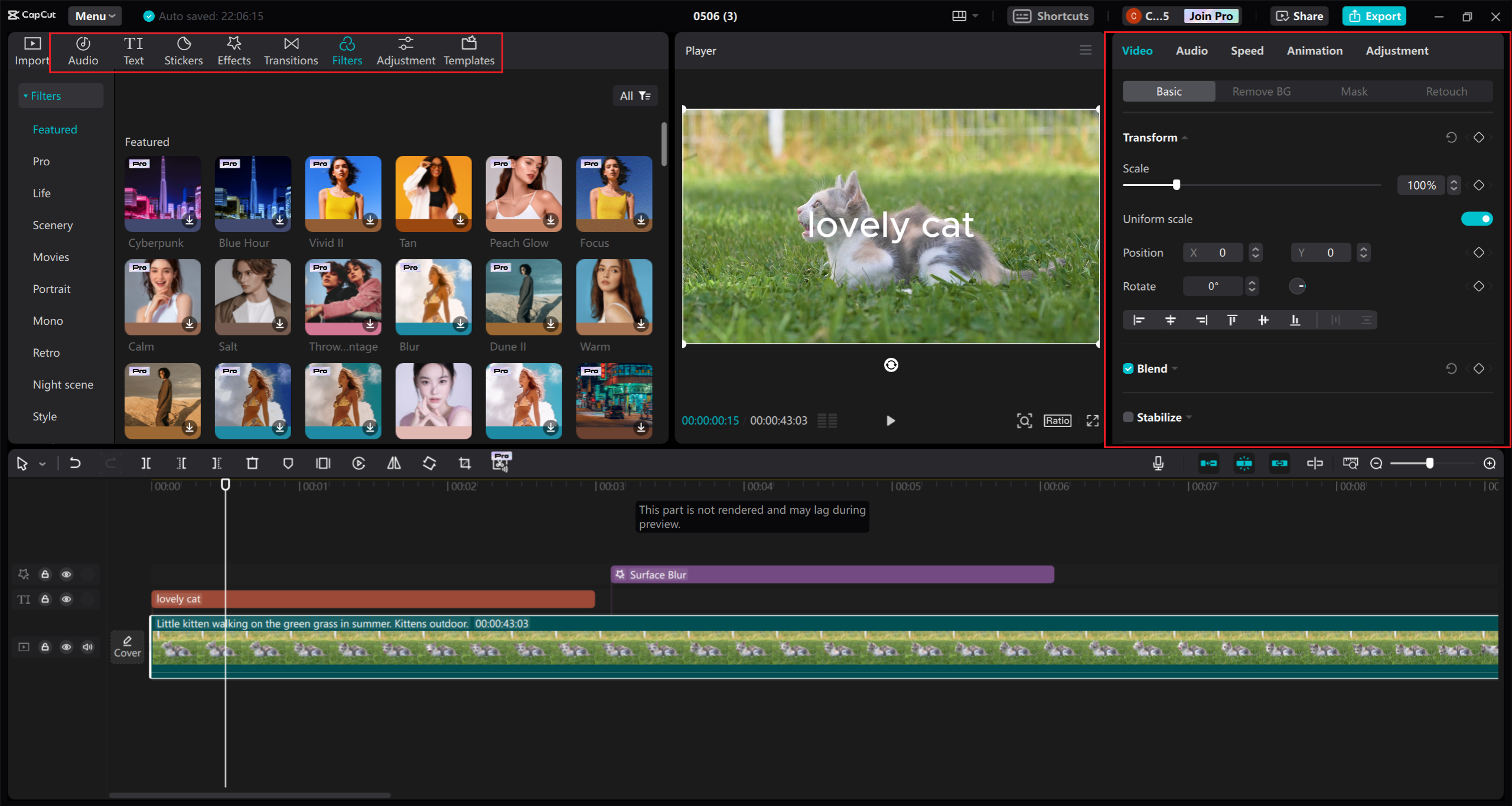Zoom out the timeline with minus icon
The image size is (1512, 806).
(1376, 464)
